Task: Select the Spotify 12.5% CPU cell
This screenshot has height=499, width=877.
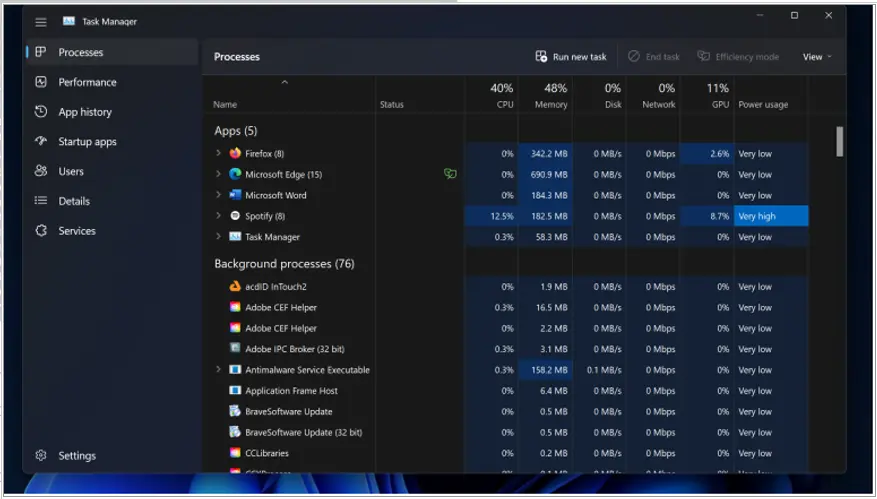Action: 491,216
